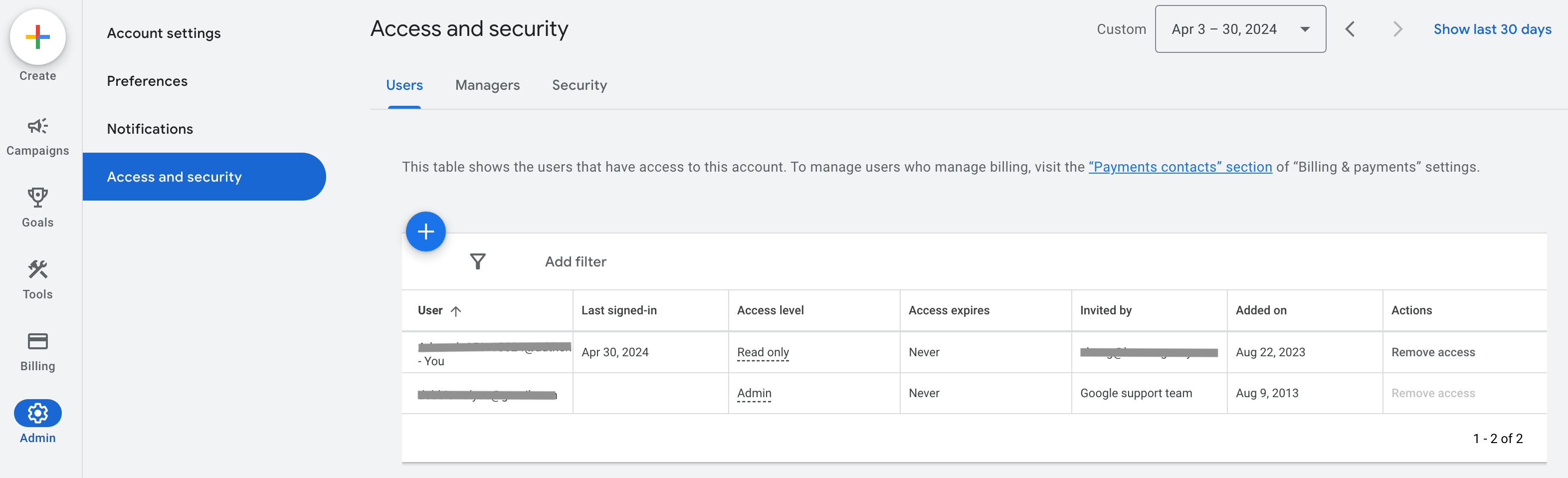Click the multicolor Create plus button
1568x478 pixels.
pos(38,36)
